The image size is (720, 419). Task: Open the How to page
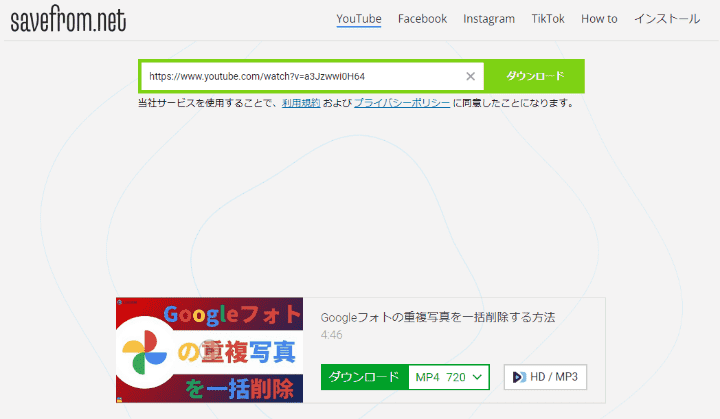tap(599, 19)
